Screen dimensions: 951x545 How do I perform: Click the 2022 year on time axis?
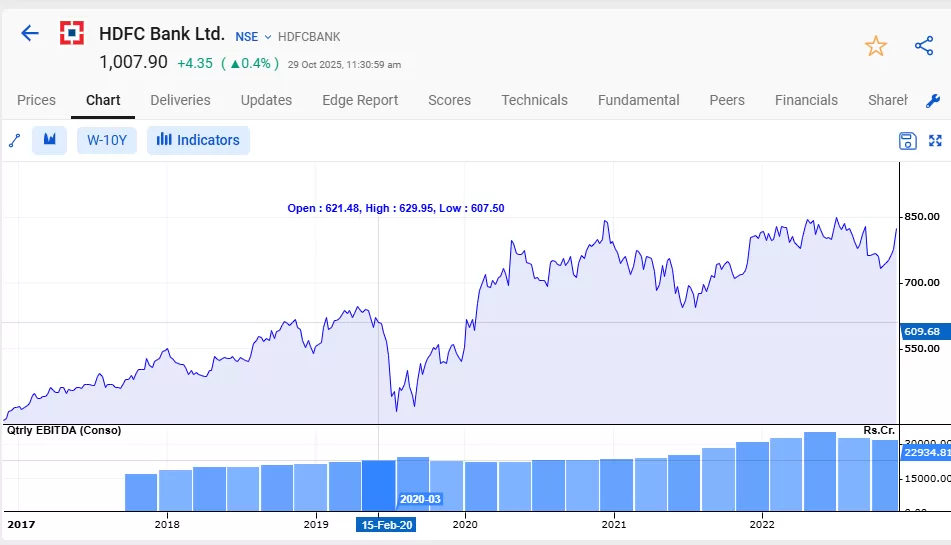tap(762, 524)
